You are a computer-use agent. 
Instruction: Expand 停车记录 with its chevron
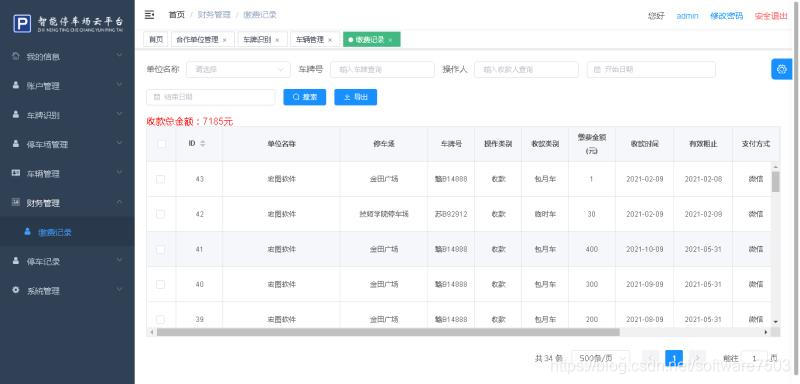click(119, 261)
